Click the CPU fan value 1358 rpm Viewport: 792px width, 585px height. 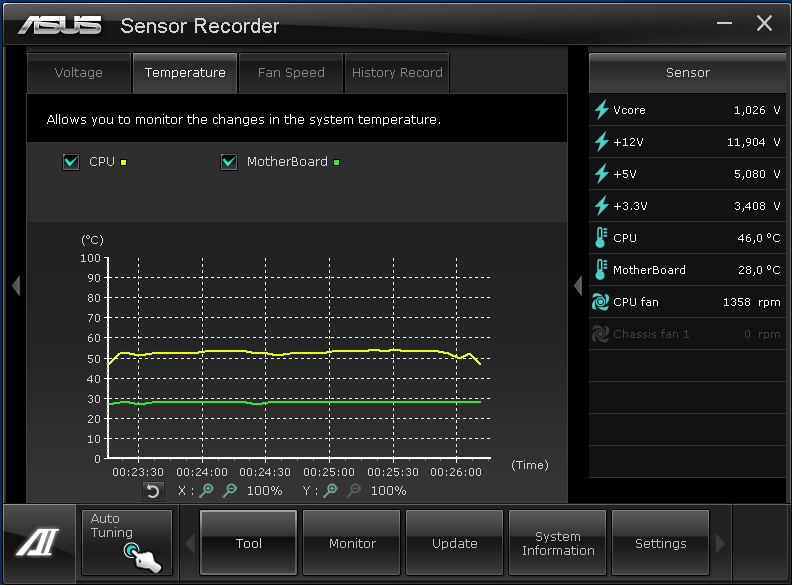[x=752, y=302]
